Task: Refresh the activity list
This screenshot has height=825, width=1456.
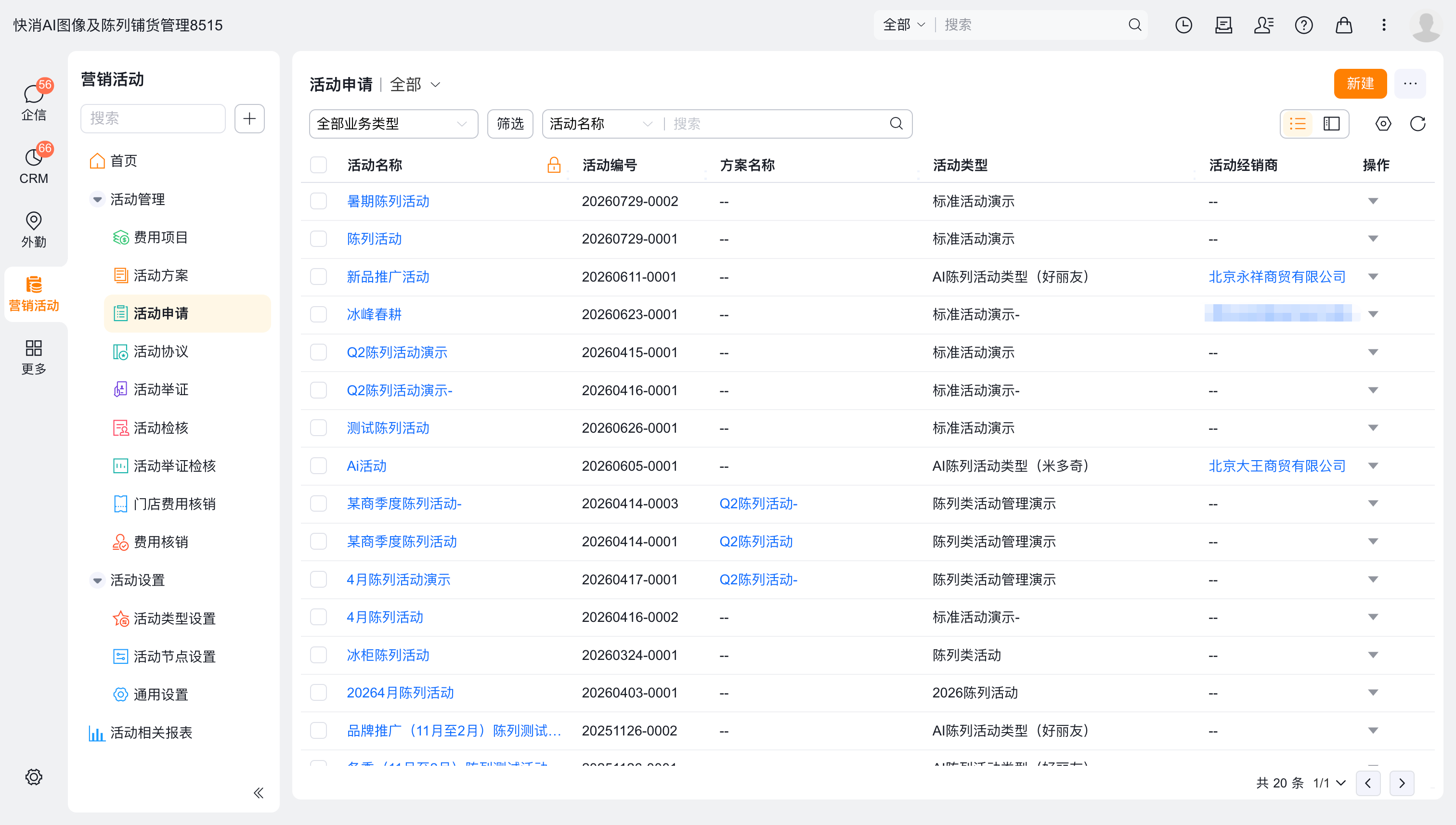Action: click(x=1417, y=124)
